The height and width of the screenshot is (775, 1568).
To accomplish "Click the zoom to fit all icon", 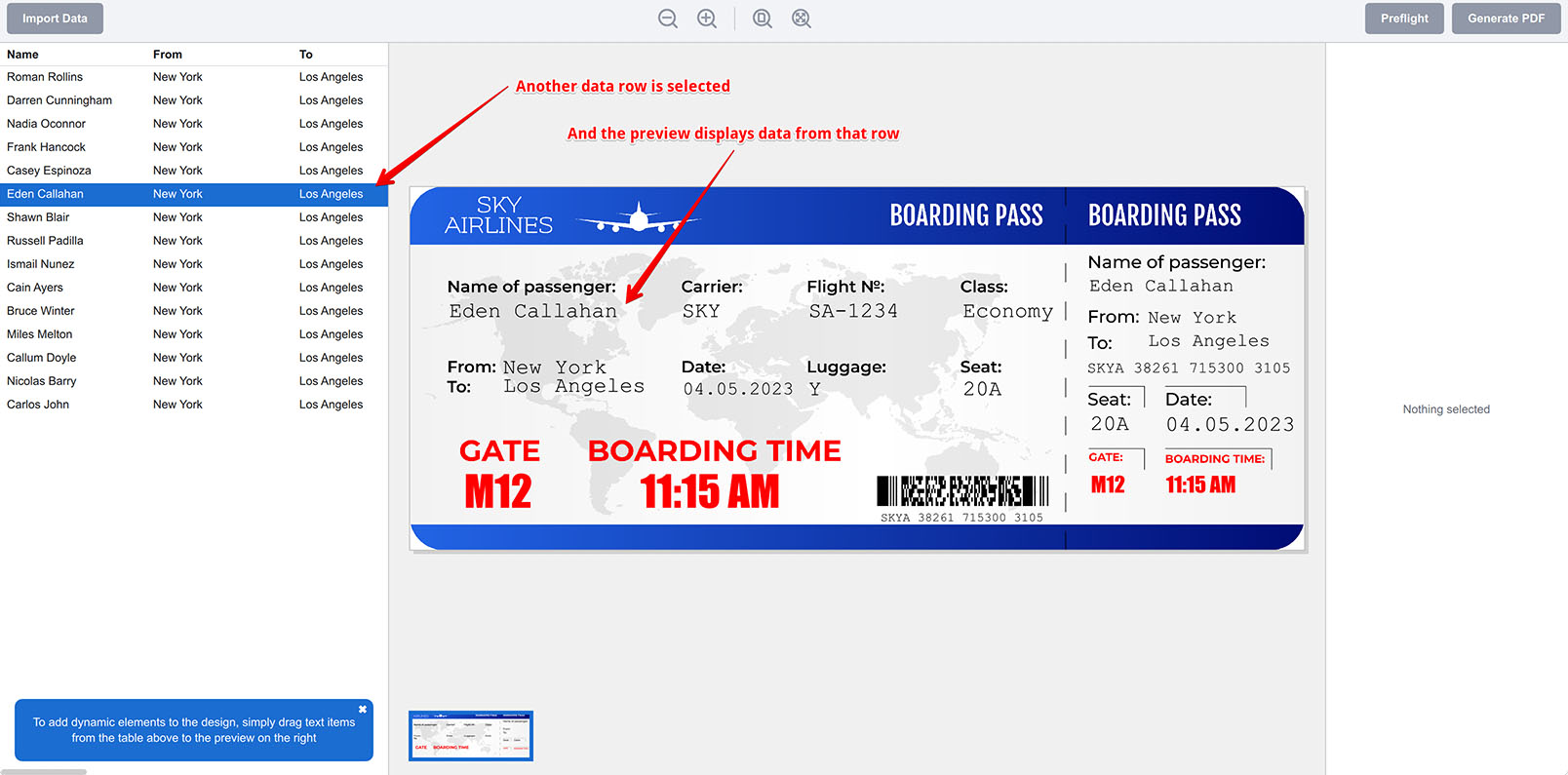I will click(x=802, y=19).
